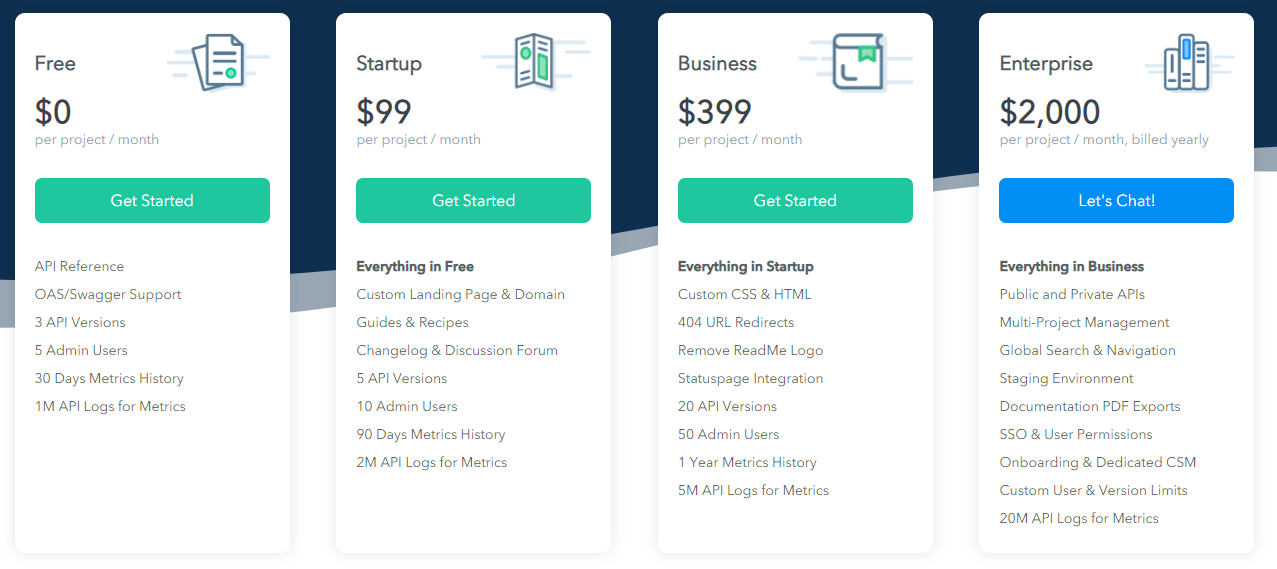
Task: Click the Business plan bookmarked book icon
Action: pyautogui.click(x=857, y=62)
